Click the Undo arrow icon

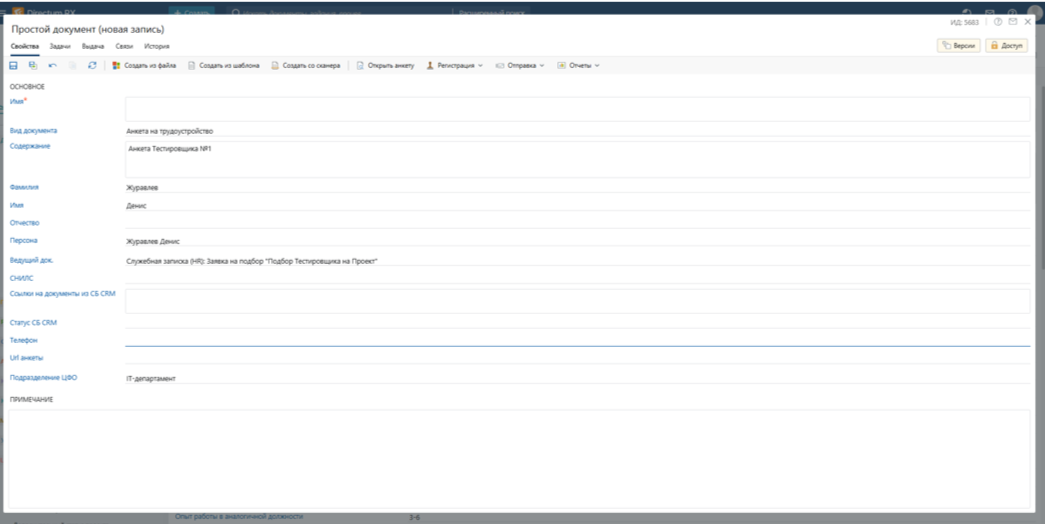[x=53, y=66]
